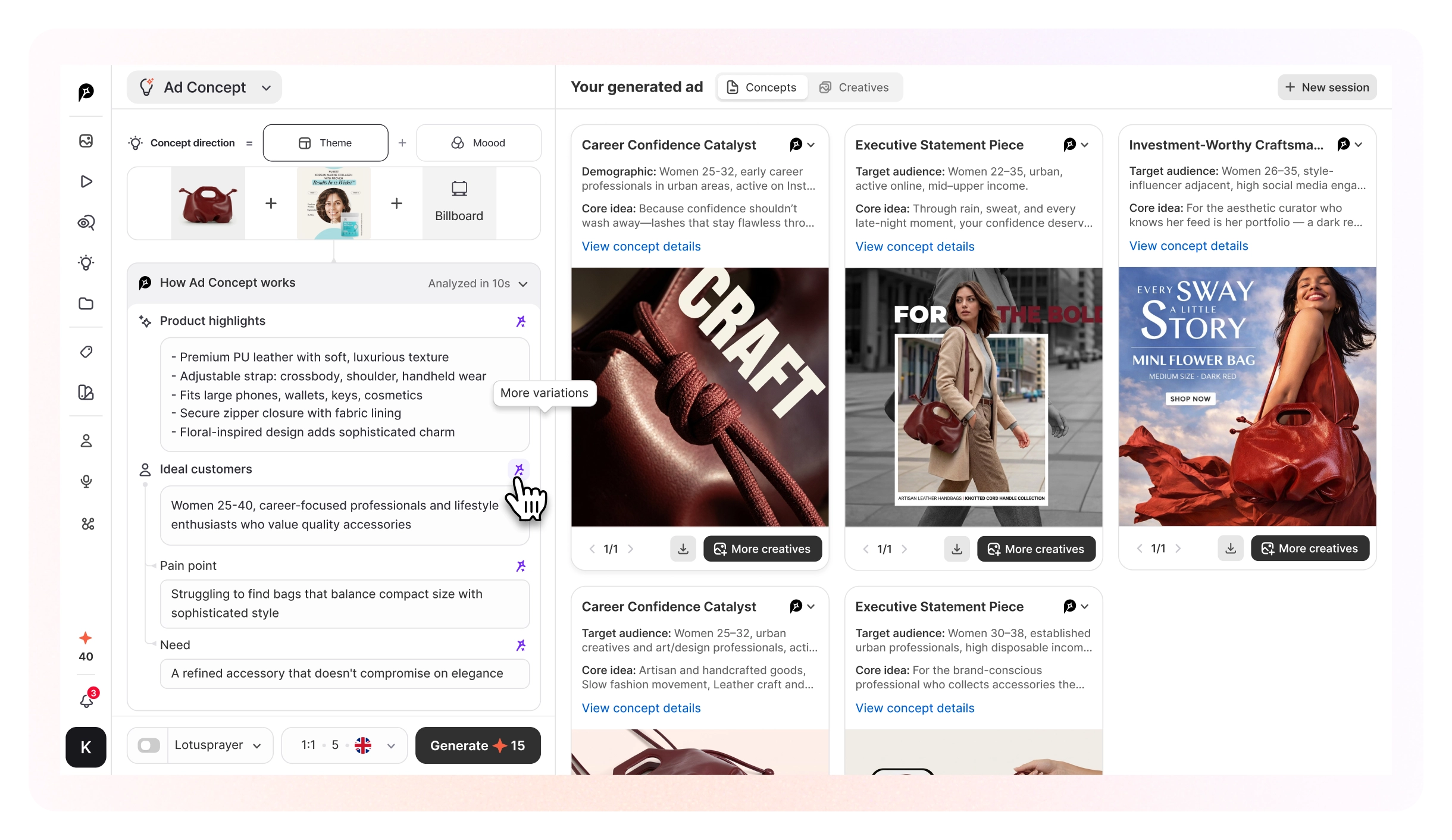The width and height of the screenshot is (1452, 840).
Task: Collapse the How Ad Concept works panel
Action: tap(523, 284)
